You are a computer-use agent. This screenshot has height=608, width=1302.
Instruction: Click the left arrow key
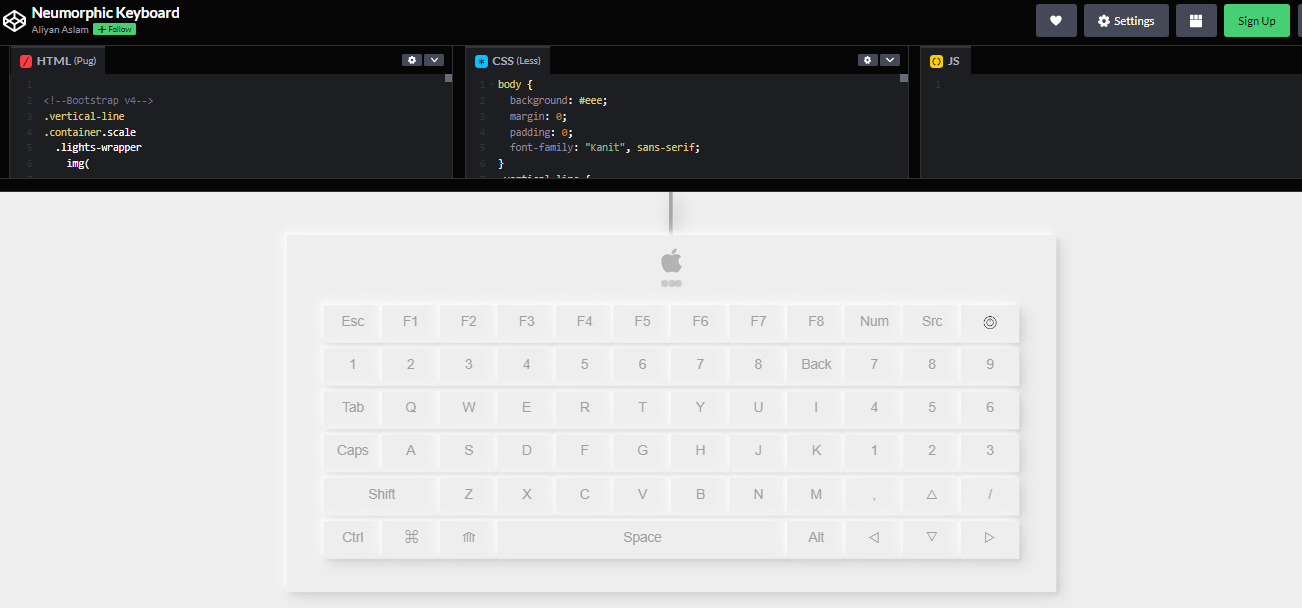click(x=874, y=537)
